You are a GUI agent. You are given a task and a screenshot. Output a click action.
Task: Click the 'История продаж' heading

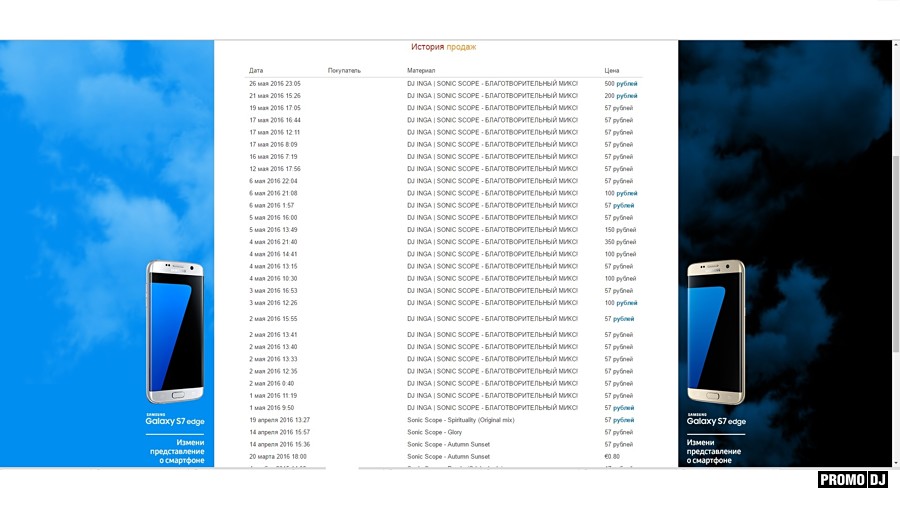point(443,47)
